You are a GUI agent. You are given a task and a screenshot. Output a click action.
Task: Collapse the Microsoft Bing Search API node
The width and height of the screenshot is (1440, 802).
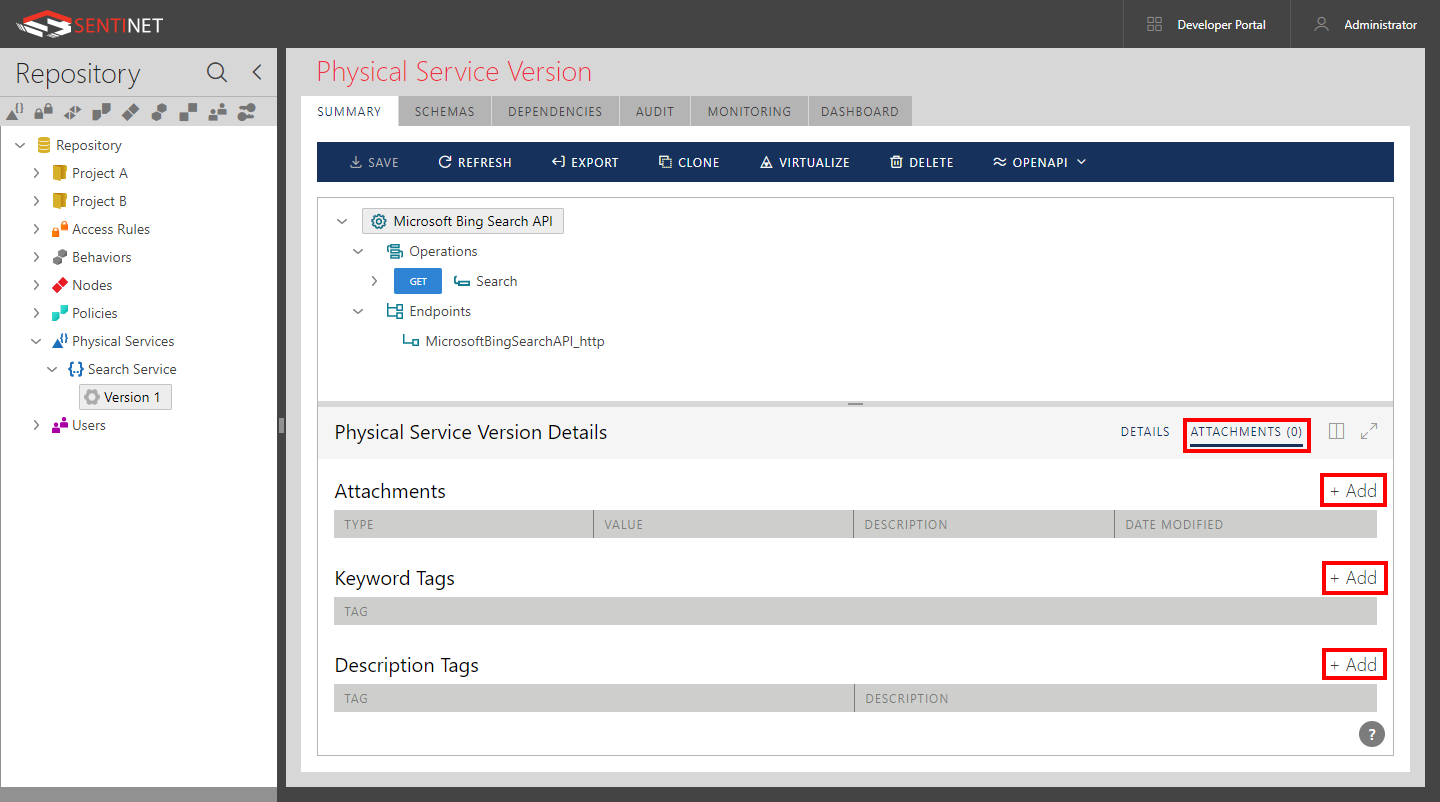(342, 221)
